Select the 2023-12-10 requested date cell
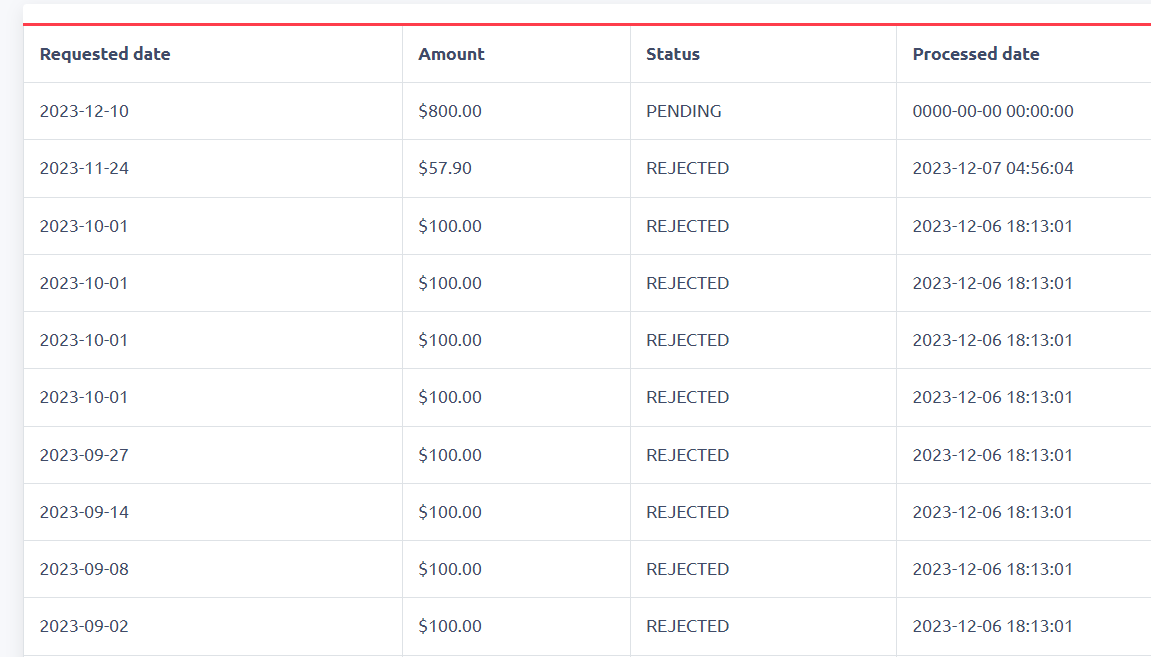This screenshot has height=657, width=1151. (x=84, y=111)
